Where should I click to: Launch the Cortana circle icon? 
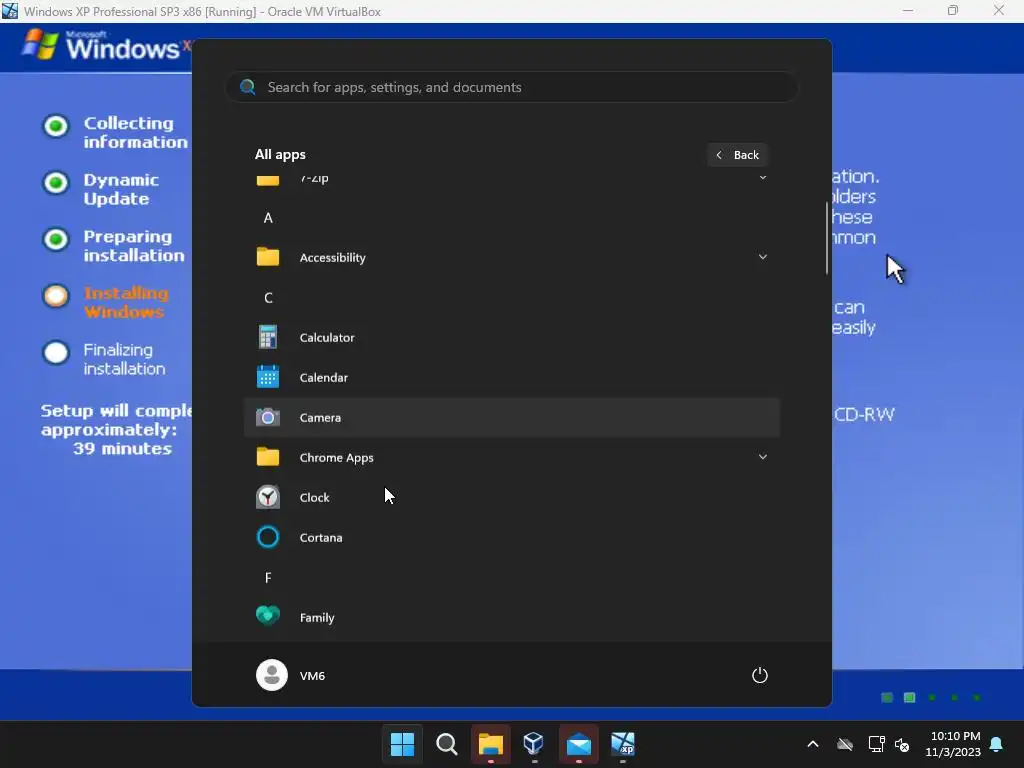pyautogui.click(x=268, y=537)
